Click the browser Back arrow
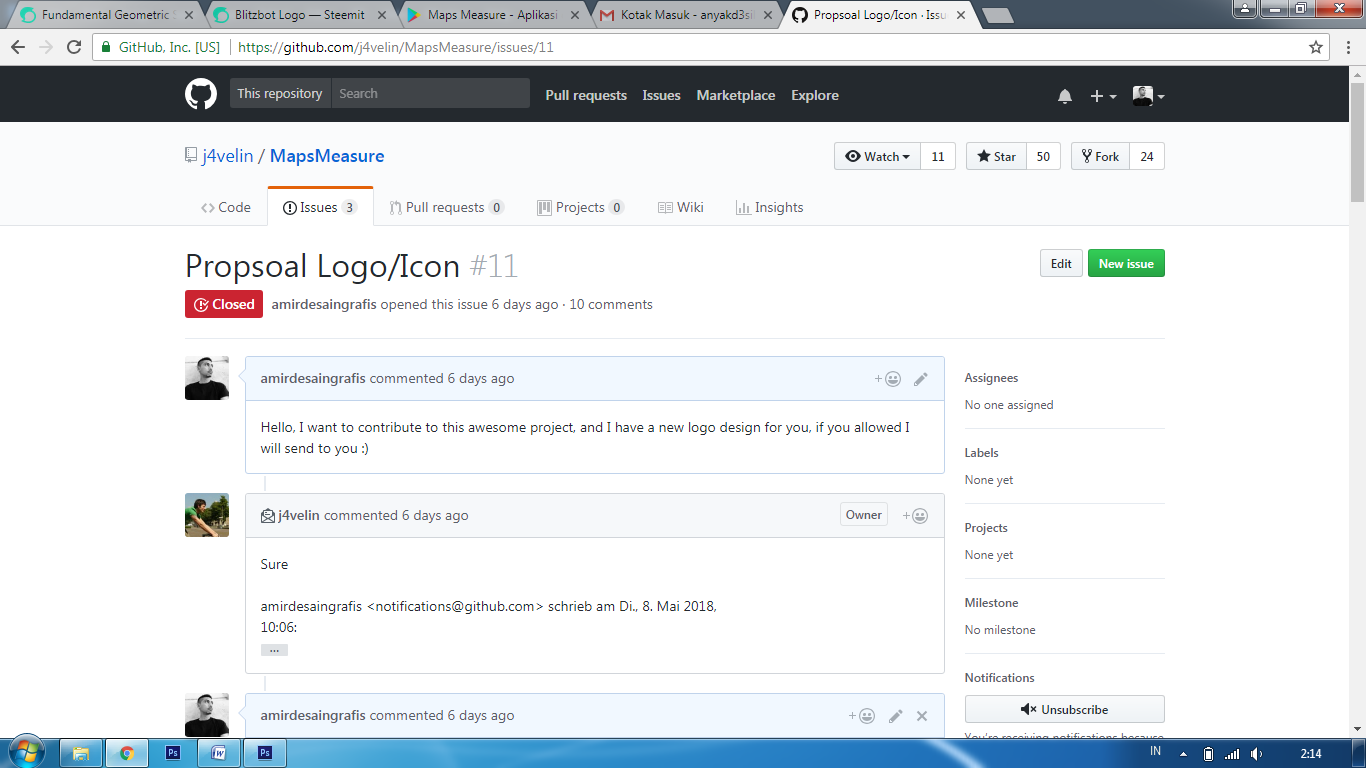 (x=19, y=47)
